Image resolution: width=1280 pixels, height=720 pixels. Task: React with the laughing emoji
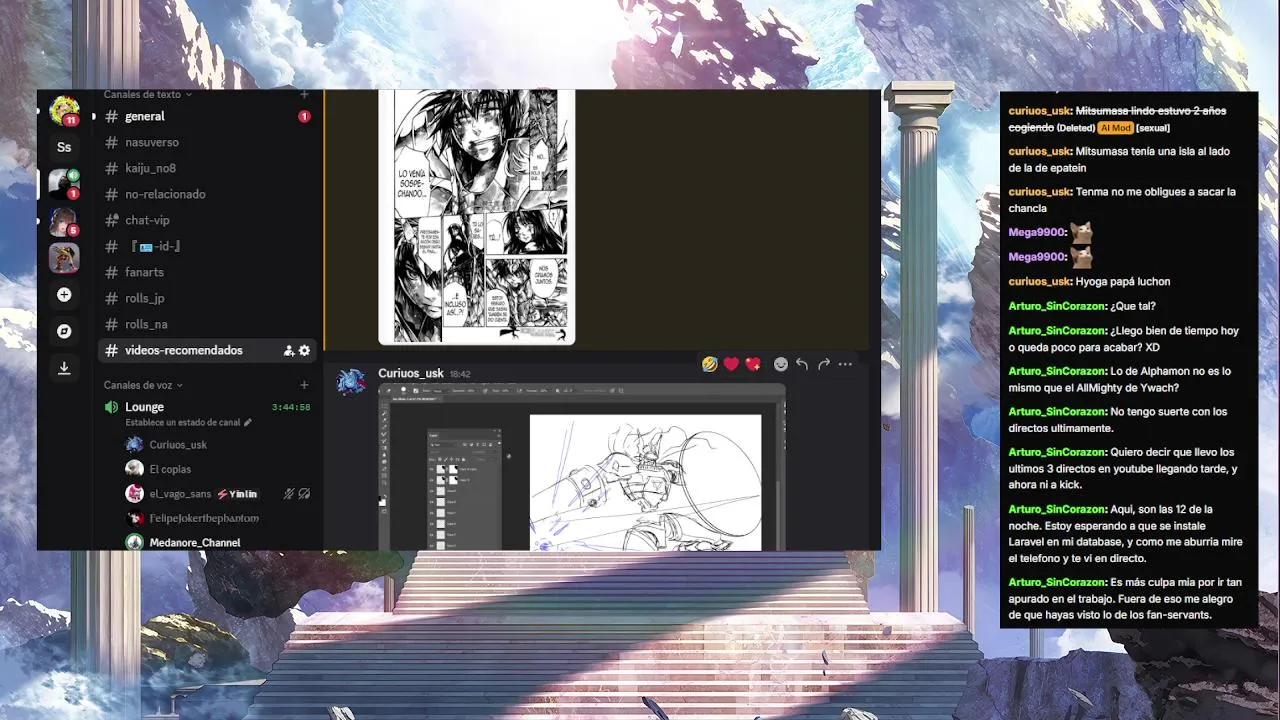coord(710,364)
